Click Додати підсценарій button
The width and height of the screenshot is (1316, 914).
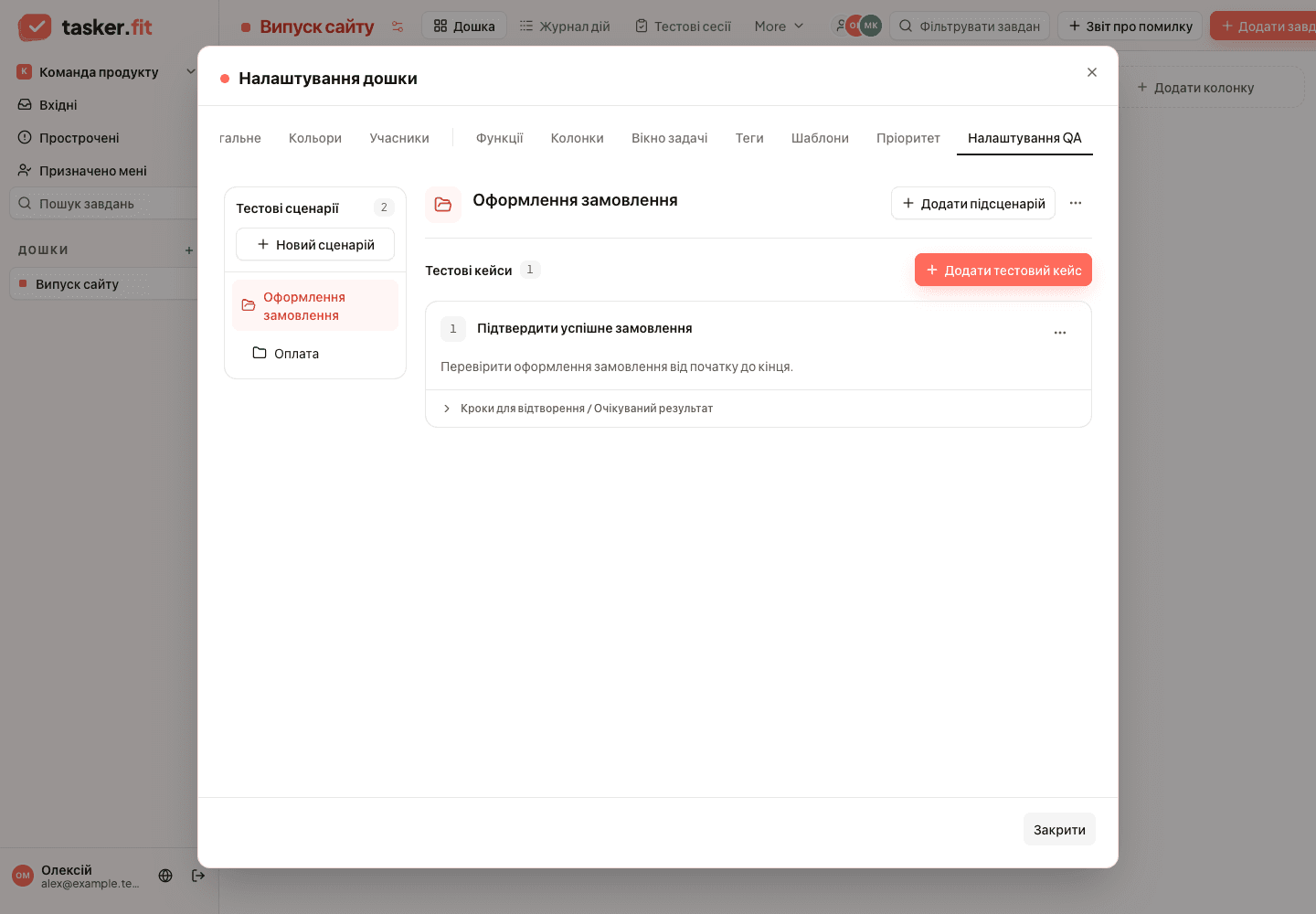click(x=973, y=203)
